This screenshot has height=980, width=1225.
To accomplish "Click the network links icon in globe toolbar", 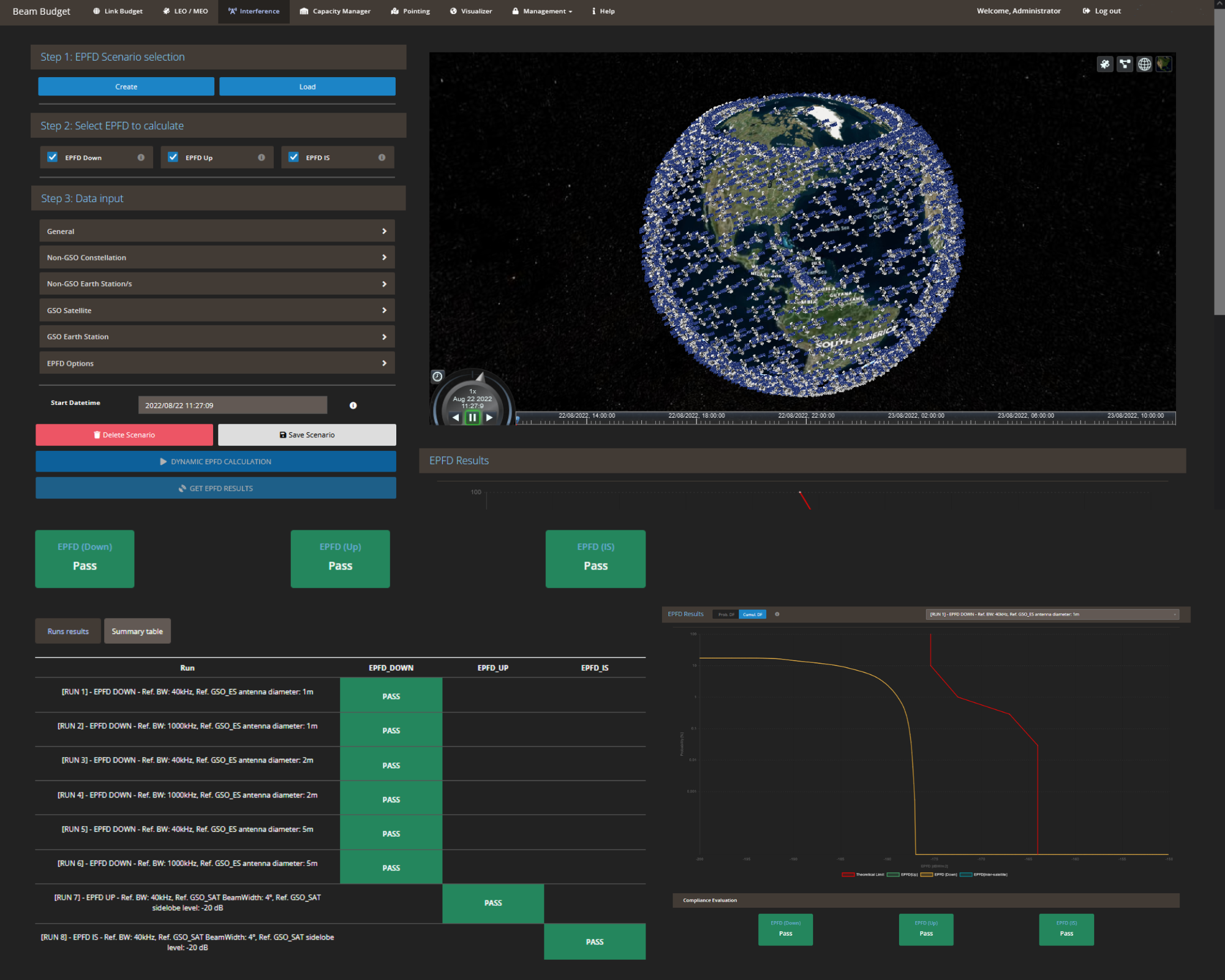I will [x=1125, y=64].
